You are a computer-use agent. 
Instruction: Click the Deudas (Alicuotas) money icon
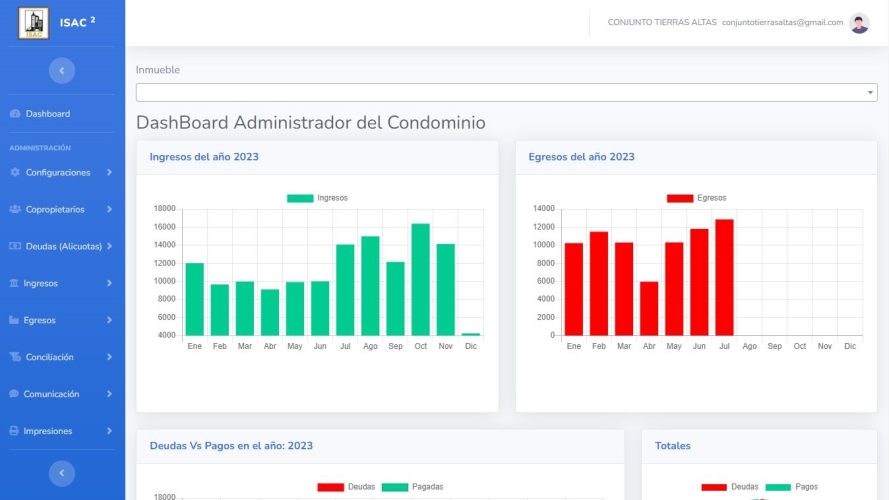click(15, 245)
